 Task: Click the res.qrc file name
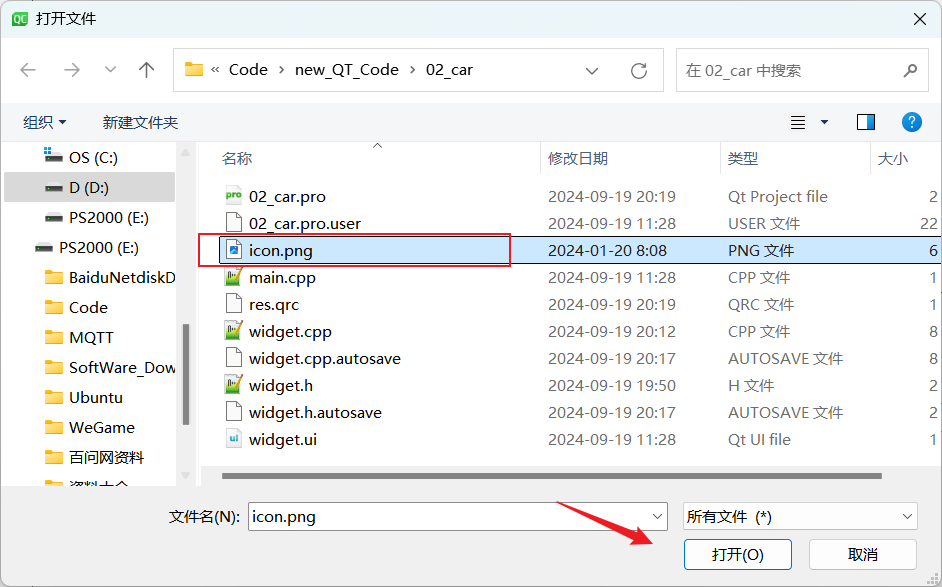pyautogui.click(x=274, y=305)
